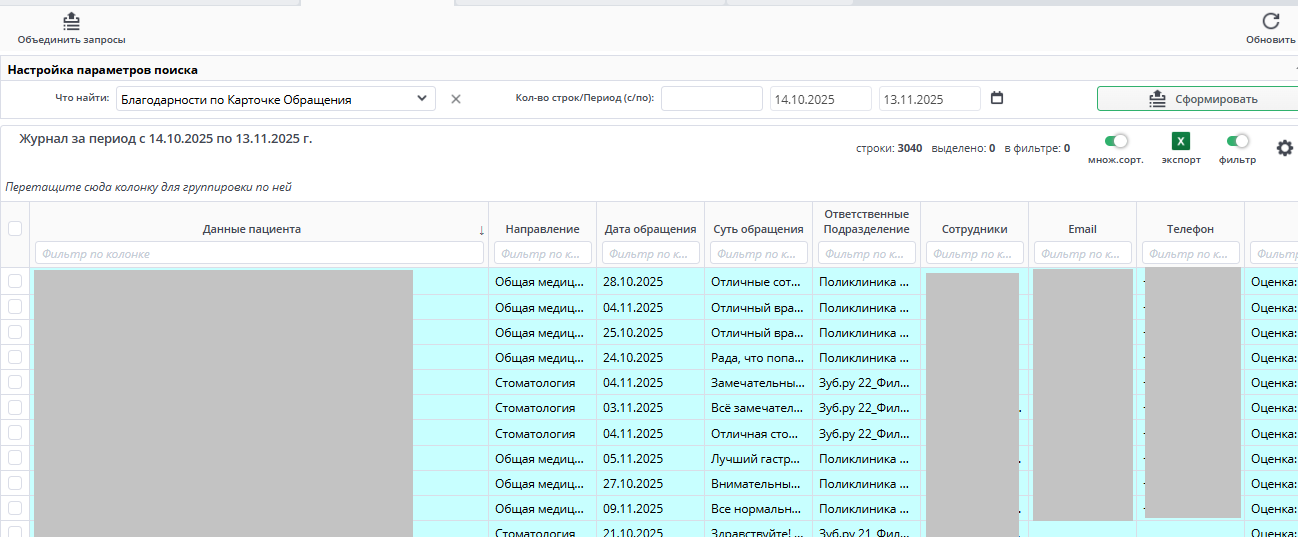Open table settings gear icon
This screenshot has height=537, width=1298.
click(x=1285, y=148)
